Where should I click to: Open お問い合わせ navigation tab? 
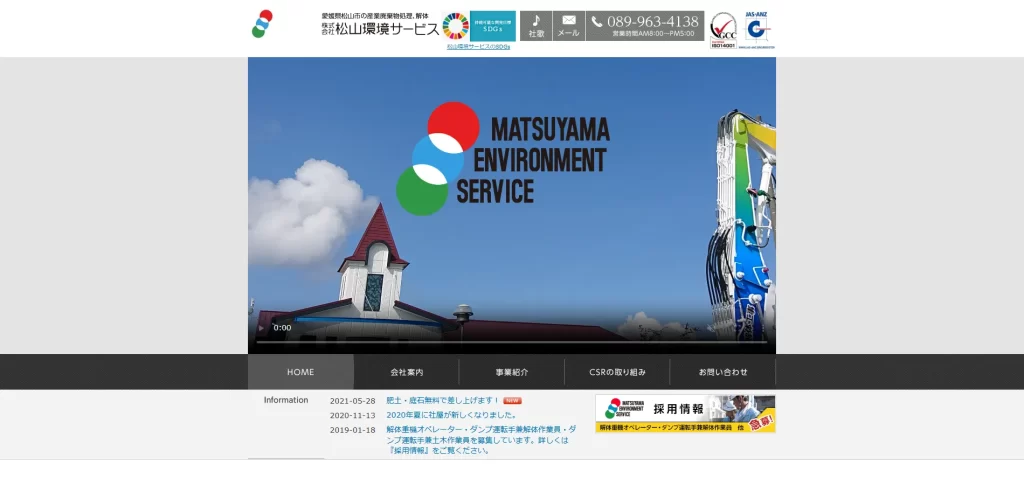pyautogui.click(x=723, y=372)
